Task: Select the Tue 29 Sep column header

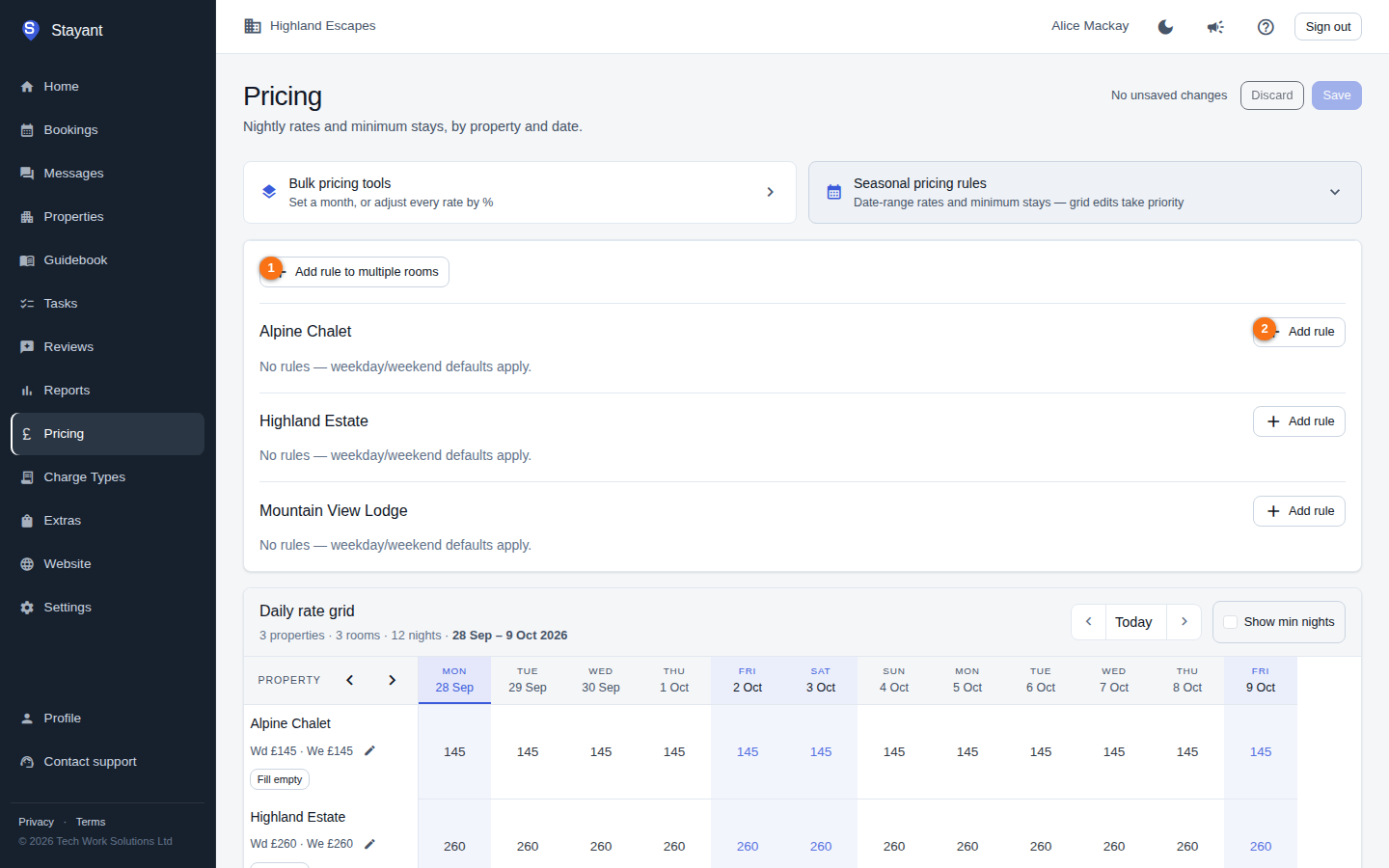Action: coord(528,680)
